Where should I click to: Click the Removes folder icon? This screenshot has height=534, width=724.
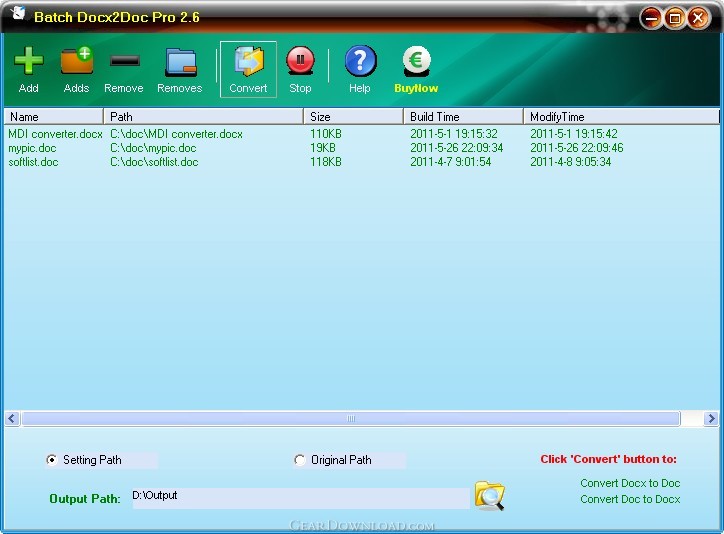(x=181, y=62)
